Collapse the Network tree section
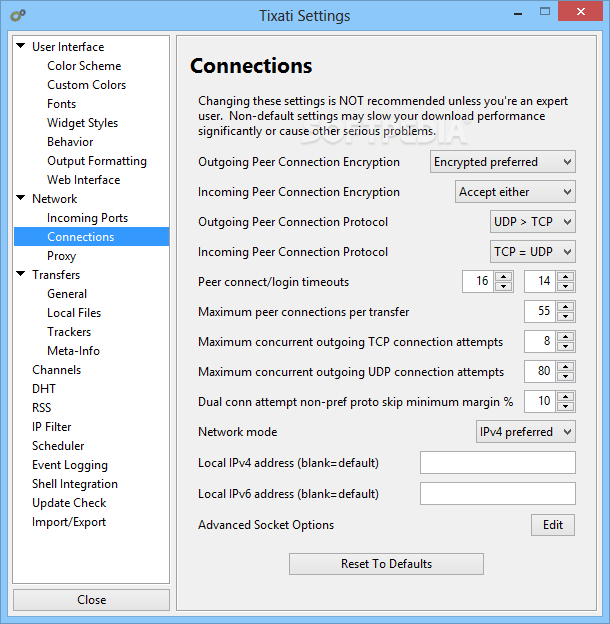Viewport: 610px width, 624px height. click(x=21, y=198)
